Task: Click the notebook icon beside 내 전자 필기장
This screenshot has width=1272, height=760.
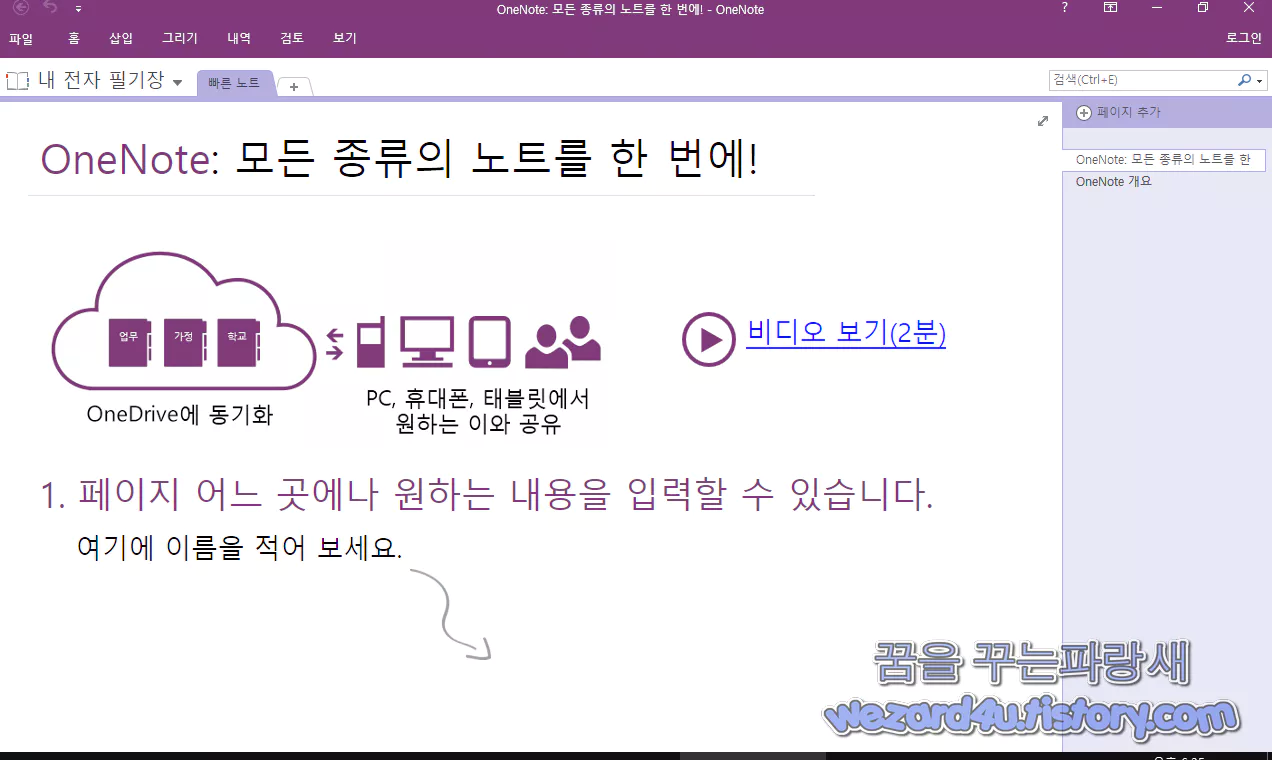Action: [17, 82]
